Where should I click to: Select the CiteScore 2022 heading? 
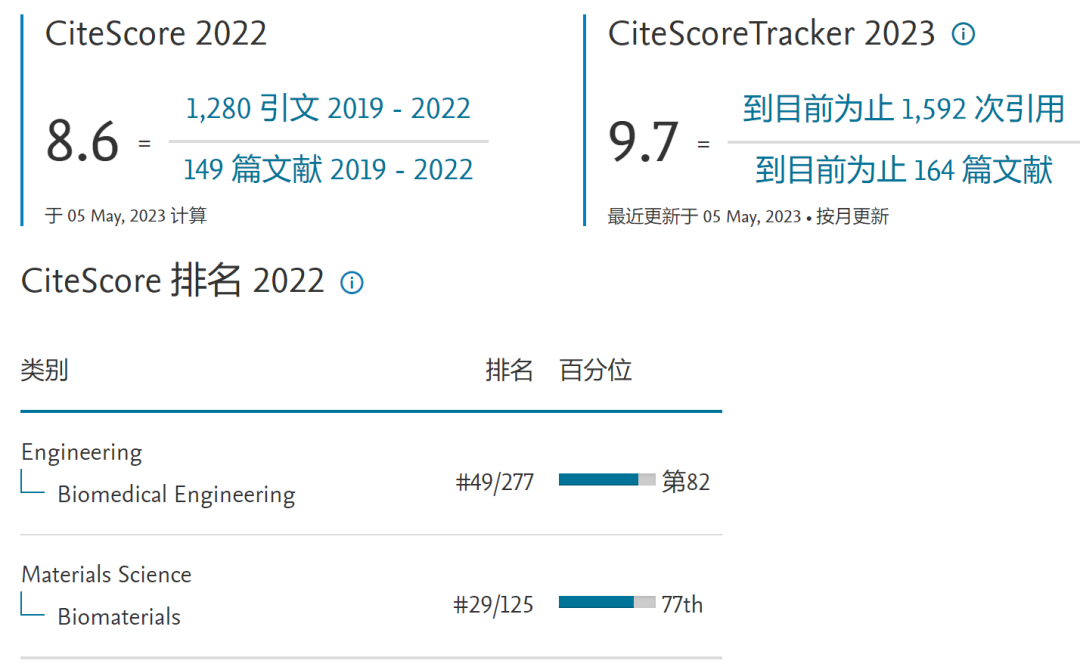(156, 34)
